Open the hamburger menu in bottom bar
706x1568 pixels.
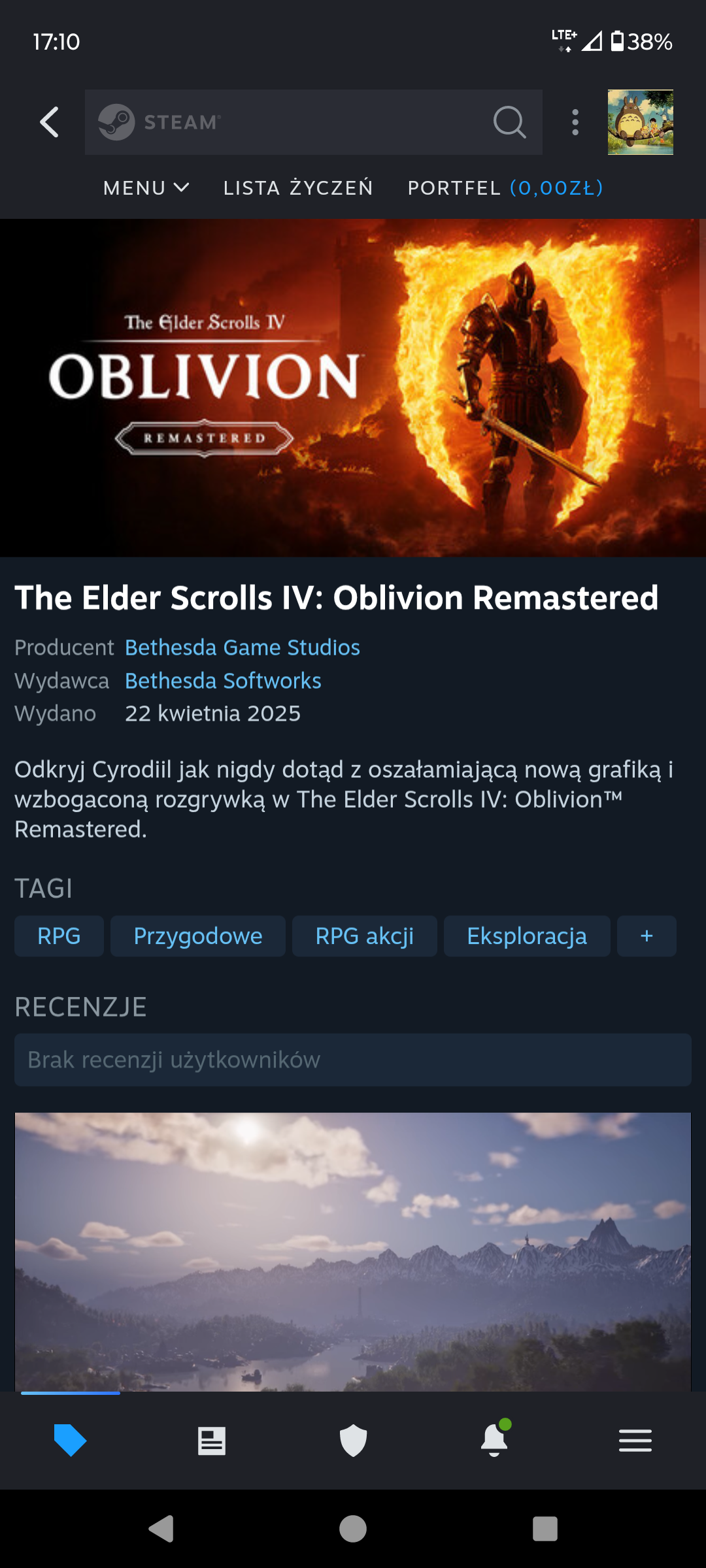(635, 1441)
